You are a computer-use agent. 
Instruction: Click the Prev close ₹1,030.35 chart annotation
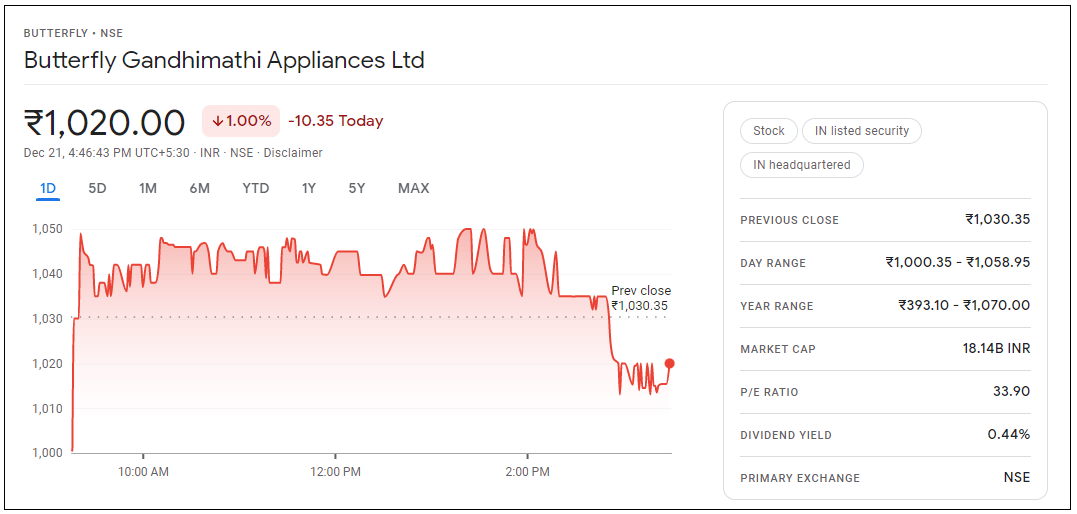pos(640,298)
